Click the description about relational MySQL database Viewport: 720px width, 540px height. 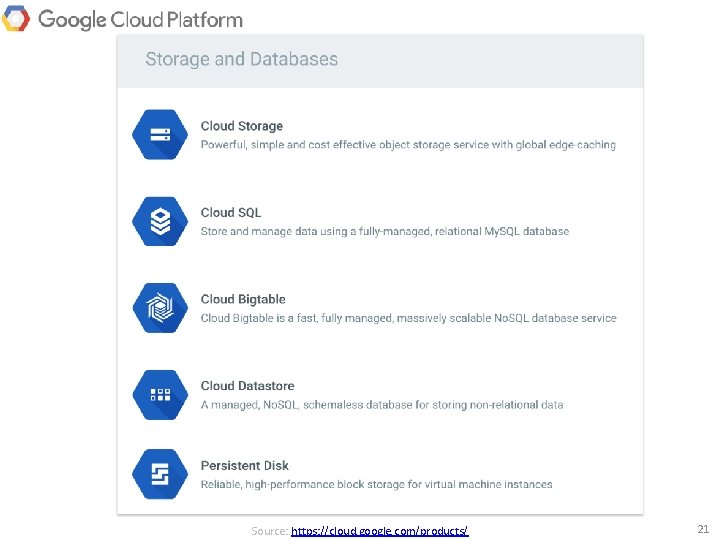pos(385,231)
